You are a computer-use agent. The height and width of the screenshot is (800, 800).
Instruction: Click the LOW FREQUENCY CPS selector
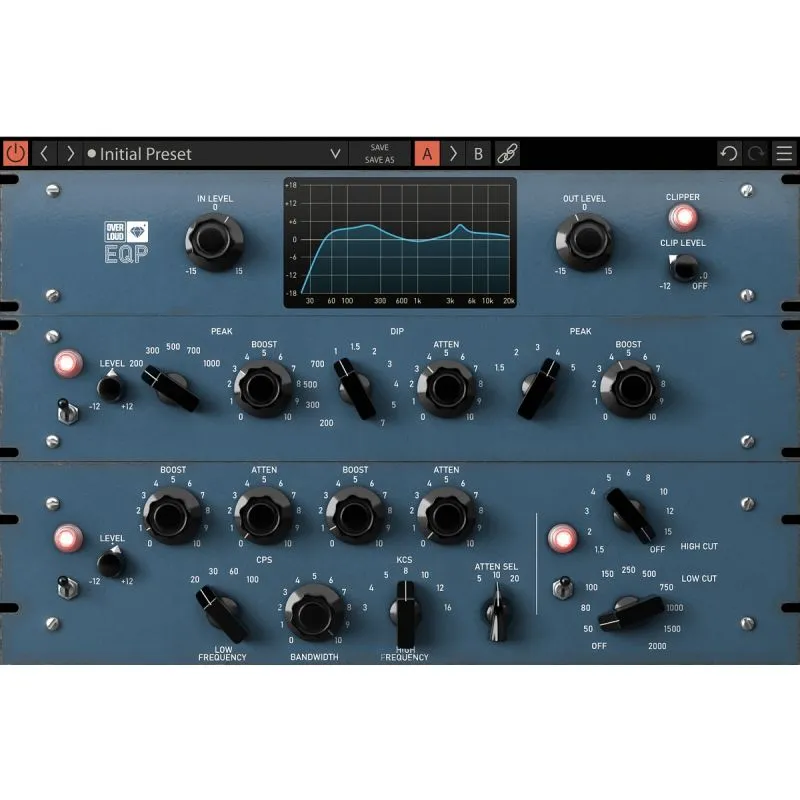[222, 614]
